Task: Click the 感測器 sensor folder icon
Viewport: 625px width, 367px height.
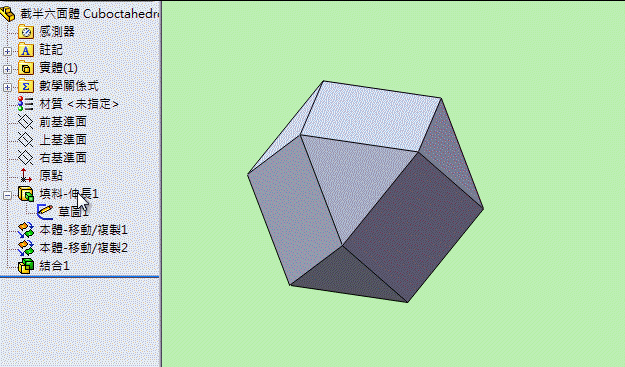Action: click(26, 32)
